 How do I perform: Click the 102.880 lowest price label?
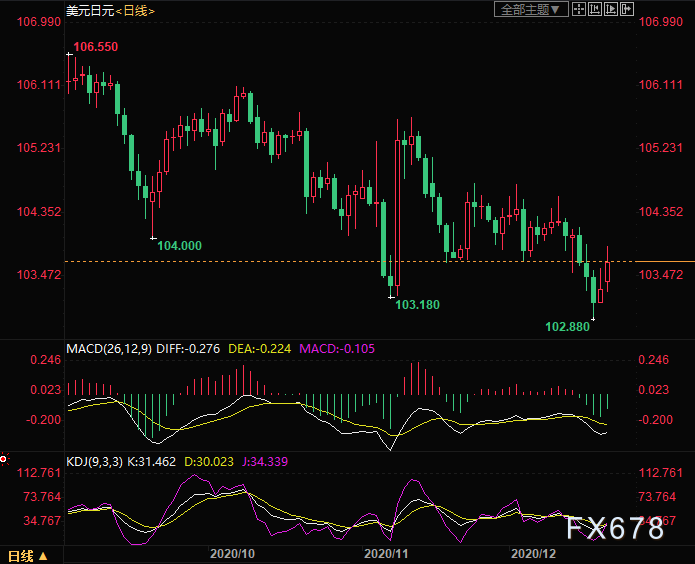pos(567,326)
